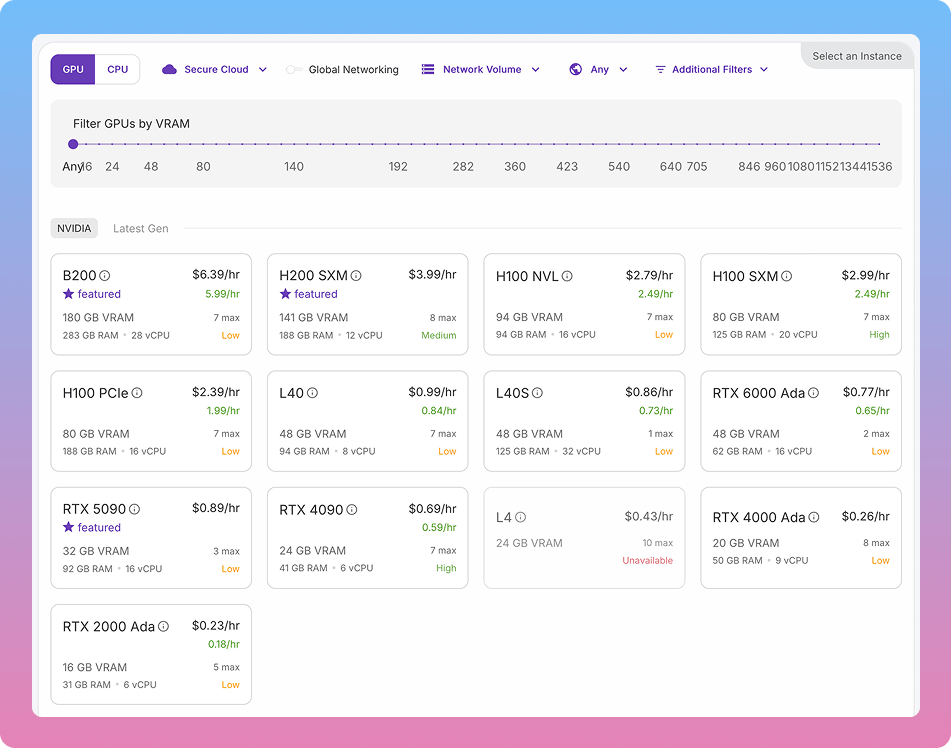Screen dimensions: 951x748
Task: Click the 140 label on the VRAM scale
Action: [294, 166]
